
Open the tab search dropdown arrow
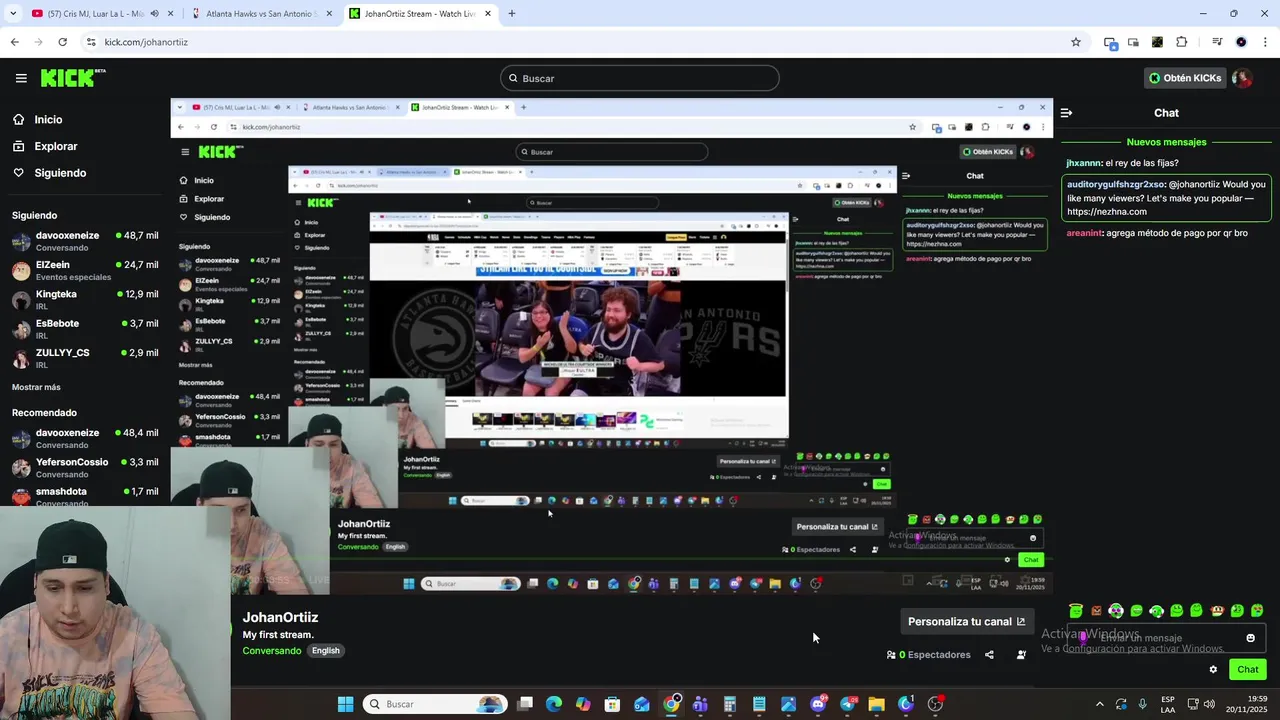[13, 14]
